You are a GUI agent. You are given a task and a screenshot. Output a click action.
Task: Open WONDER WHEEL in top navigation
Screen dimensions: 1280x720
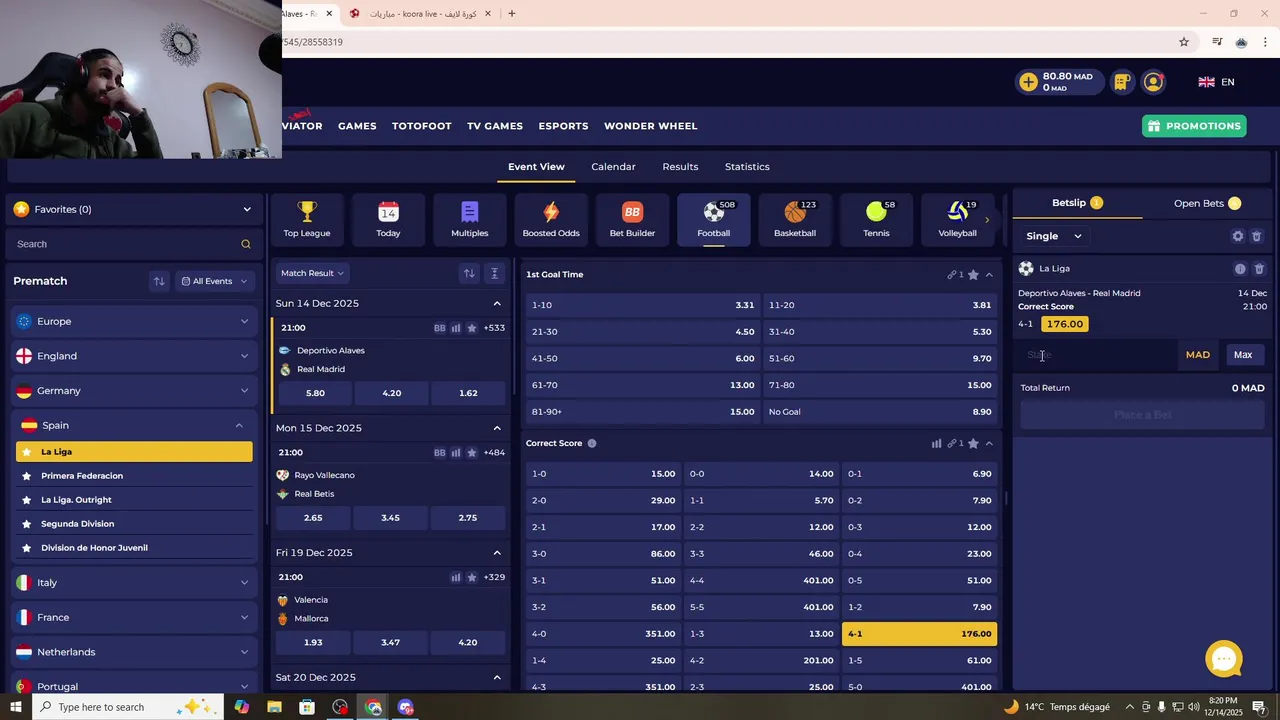(x=651, y=126)
